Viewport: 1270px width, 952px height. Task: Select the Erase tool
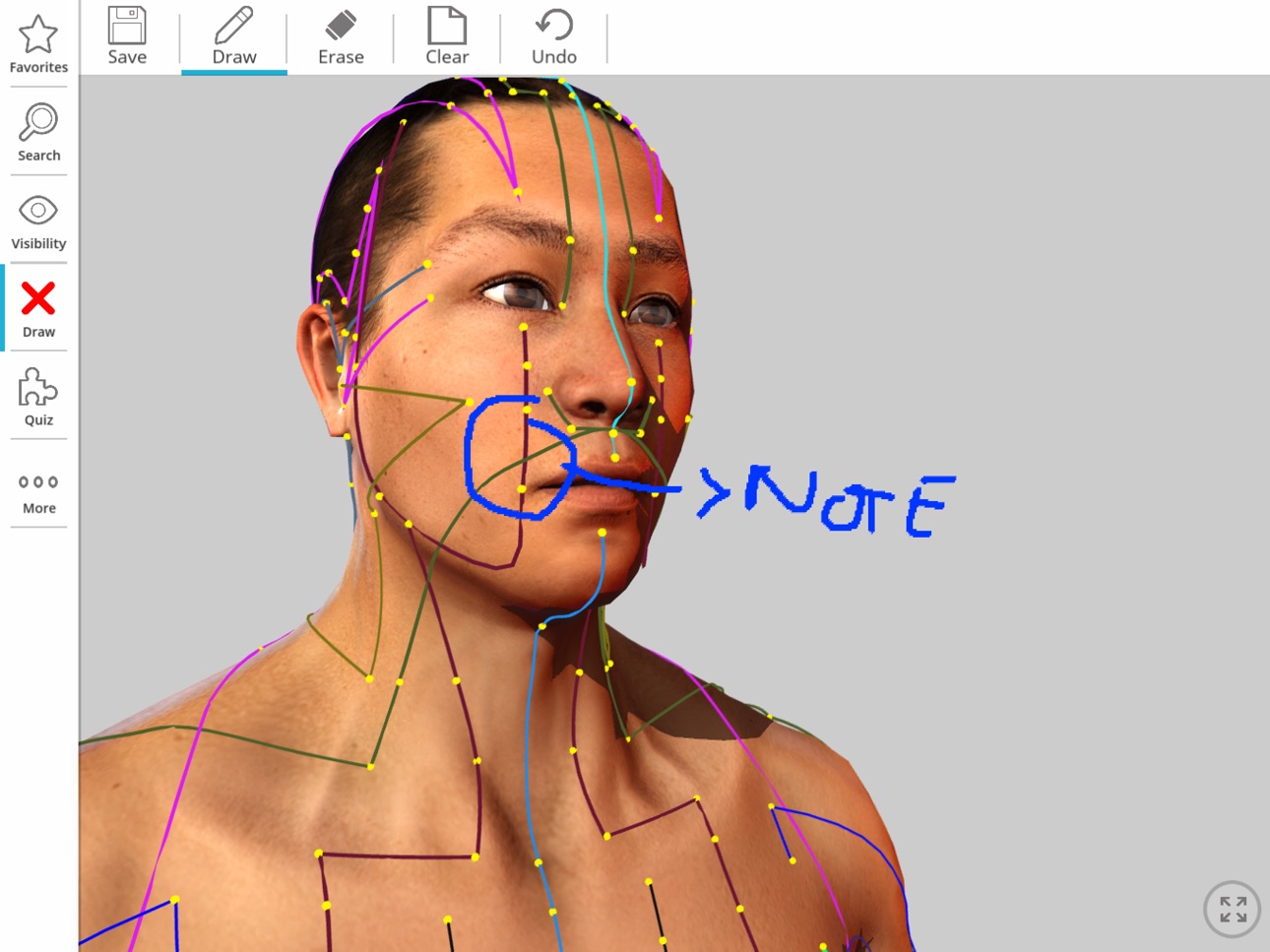(x=341, y=36)
